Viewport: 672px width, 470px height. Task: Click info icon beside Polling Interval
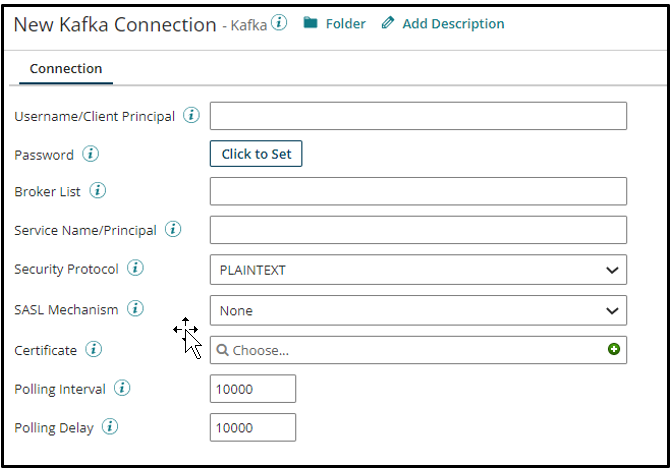[x=122, y=388]
